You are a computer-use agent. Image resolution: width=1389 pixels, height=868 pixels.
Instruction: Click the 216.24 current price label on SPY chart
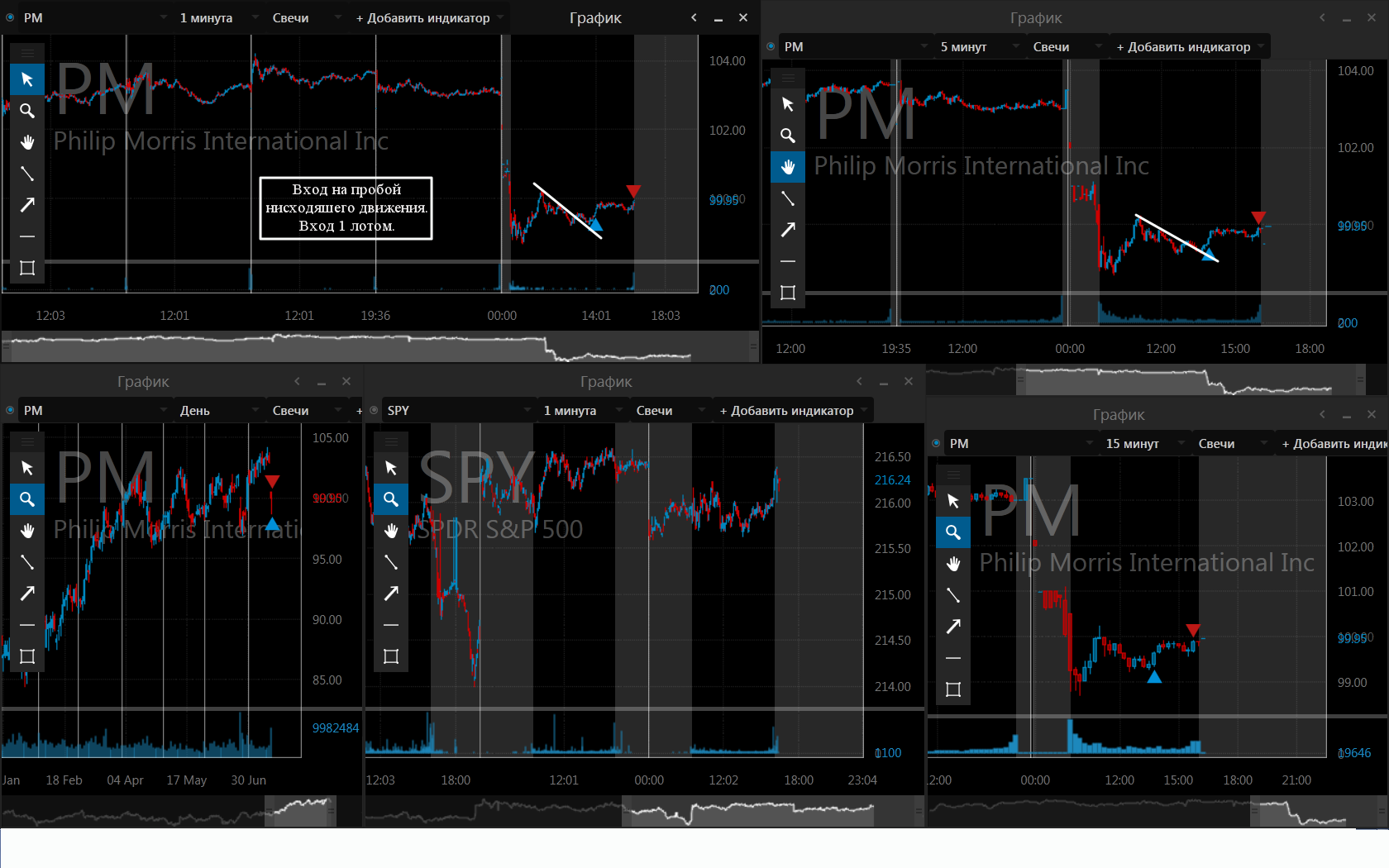[x=893, y=479]
